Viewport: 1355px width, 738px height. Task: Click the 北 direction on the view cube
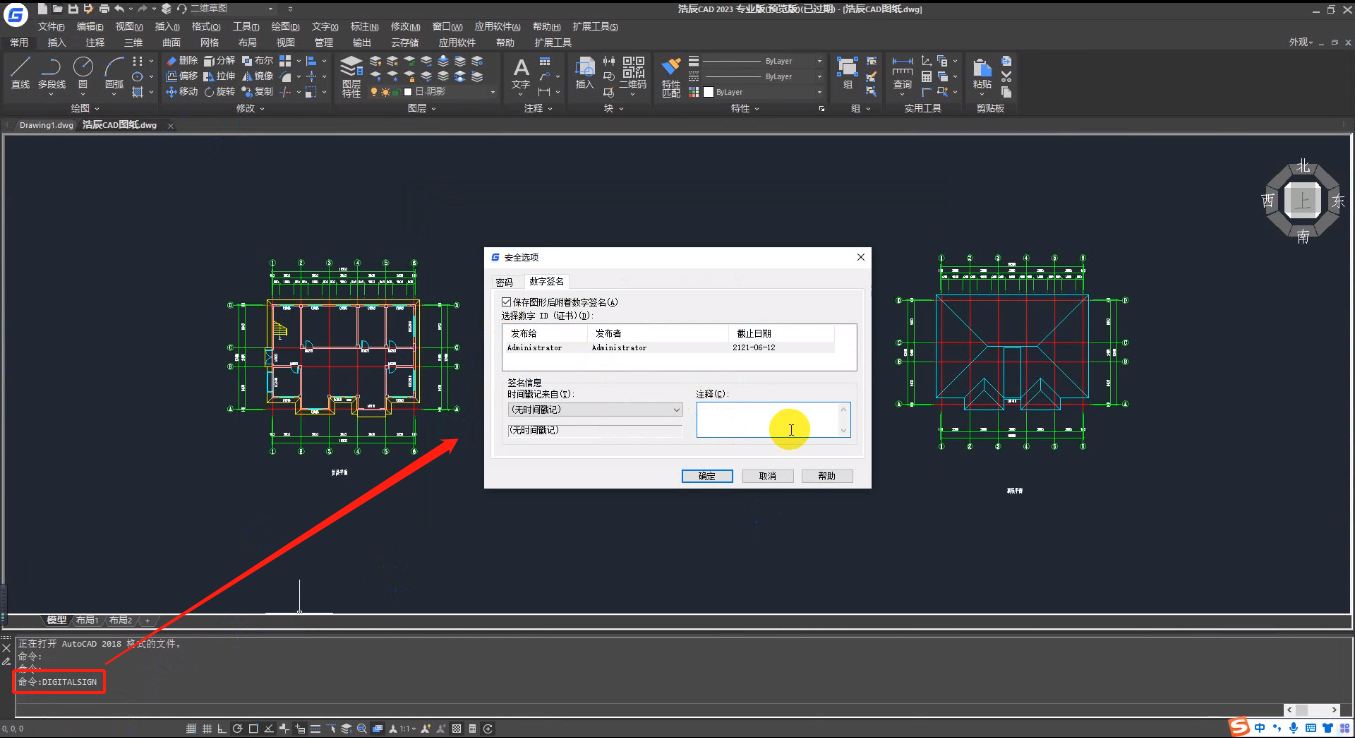(1303, 166)
